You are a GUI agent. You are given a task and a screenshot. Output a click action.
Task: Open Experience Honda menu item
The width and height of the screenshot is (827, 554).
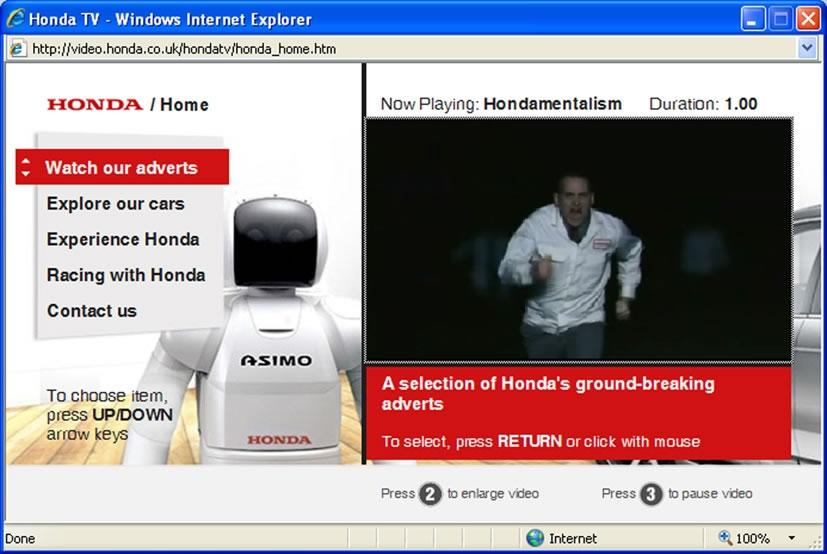pos(122,239)
